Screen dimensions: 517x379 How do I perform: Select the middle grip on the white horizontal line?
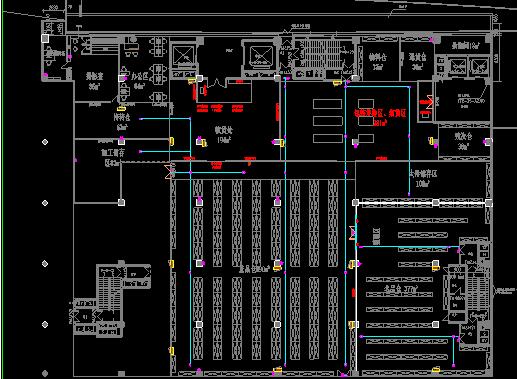coord(435,202)
